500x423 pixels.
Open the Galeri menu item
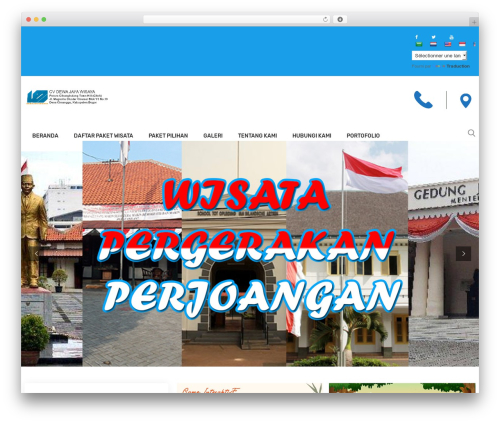(213, 136)
